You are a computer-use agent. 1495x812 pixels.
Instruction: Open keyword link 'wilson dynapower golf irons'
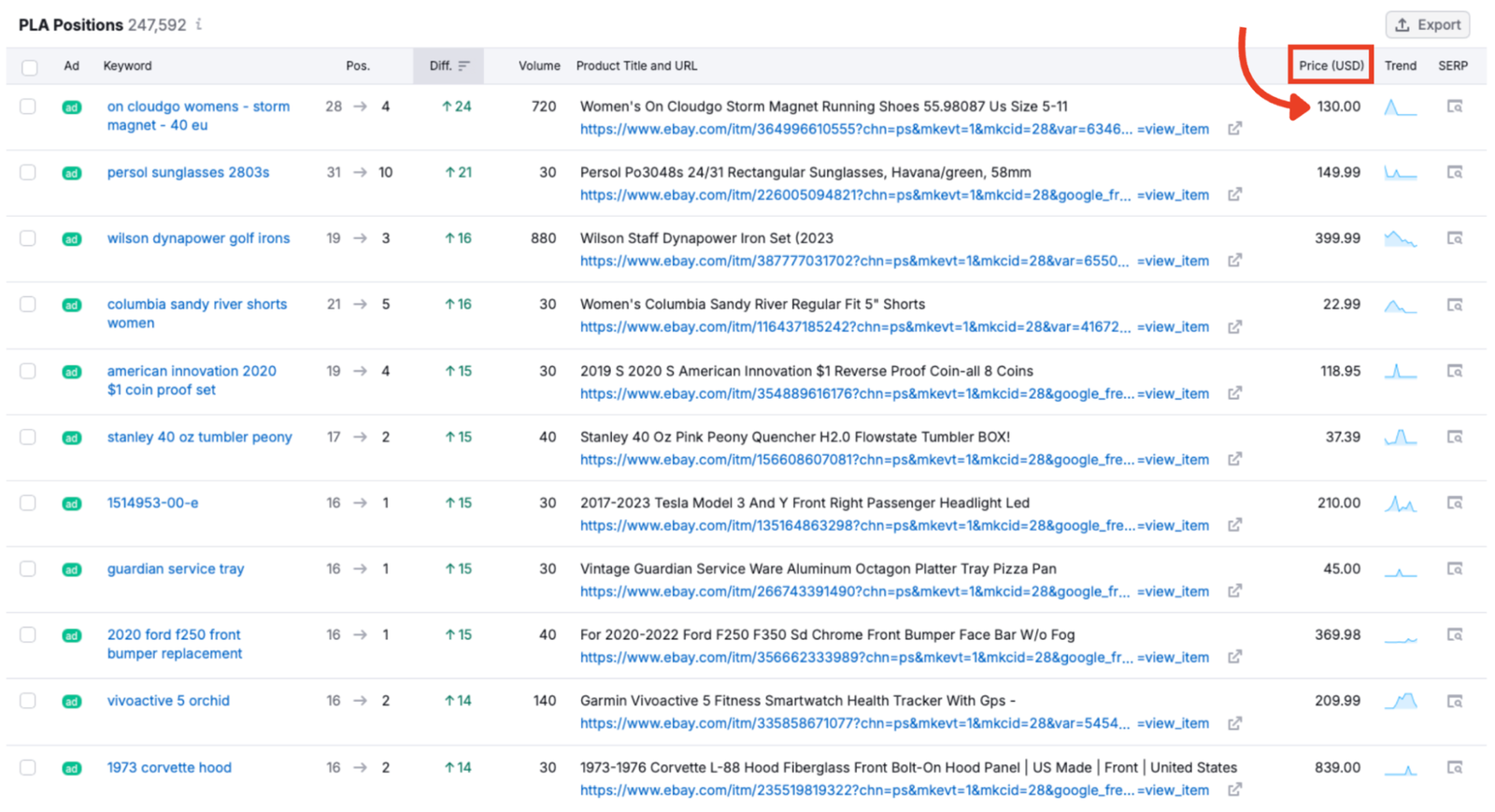(x=198, y=238)
